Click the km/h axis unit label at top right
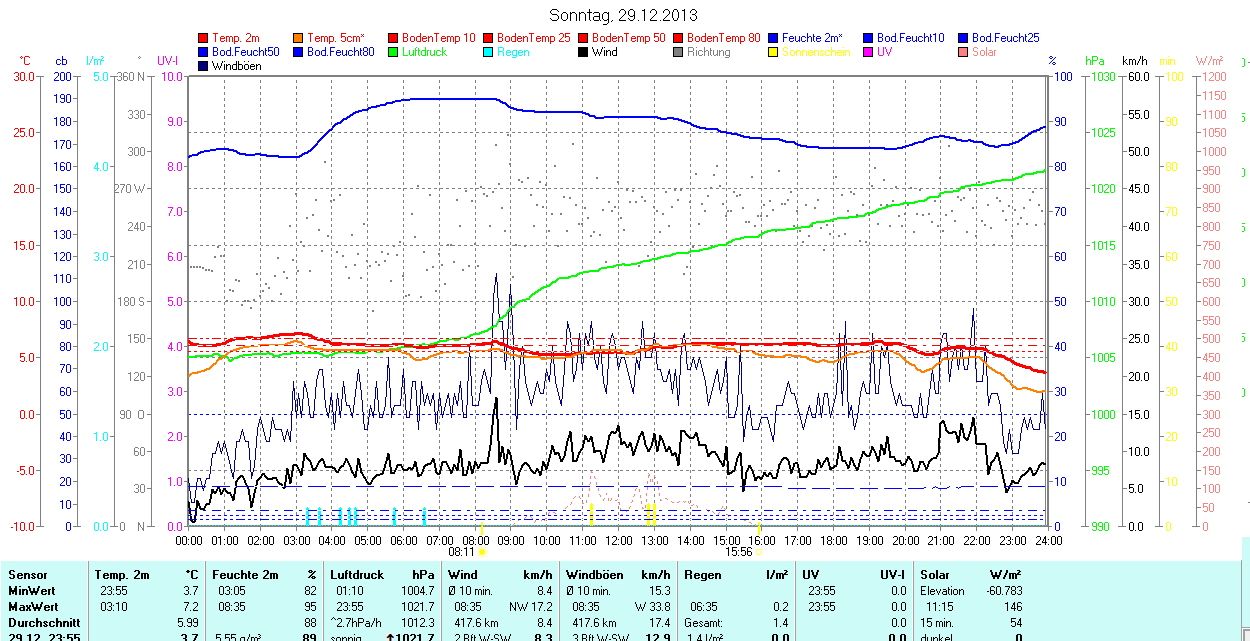Image resolution: width=1250 pixels, height=641 pixels. (1134, 62)
